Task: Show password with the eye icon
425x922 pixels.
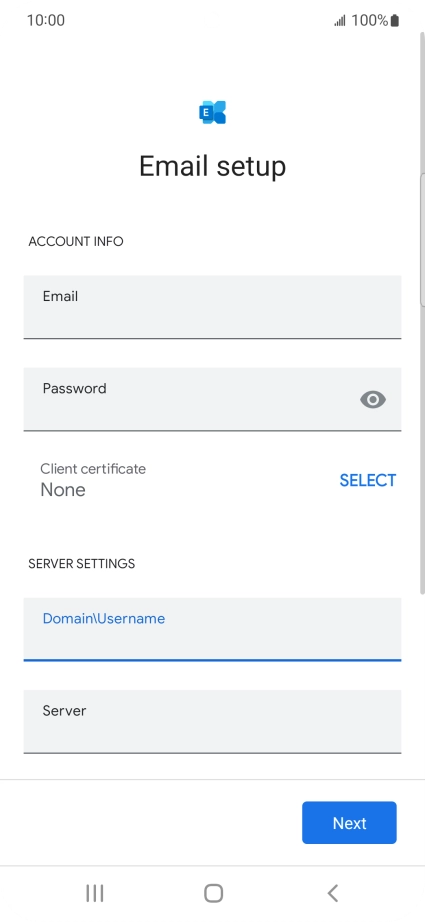Action: coord(373,400)
